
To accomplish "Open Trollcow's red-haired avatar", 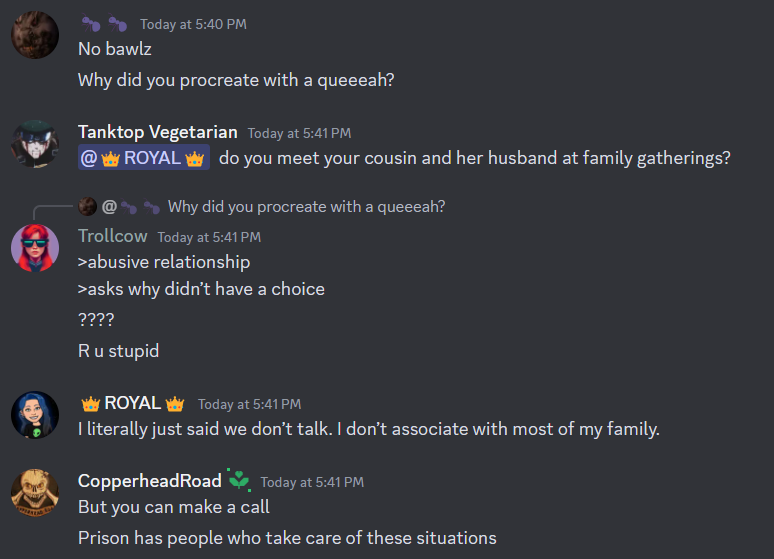I will (35, 248).
